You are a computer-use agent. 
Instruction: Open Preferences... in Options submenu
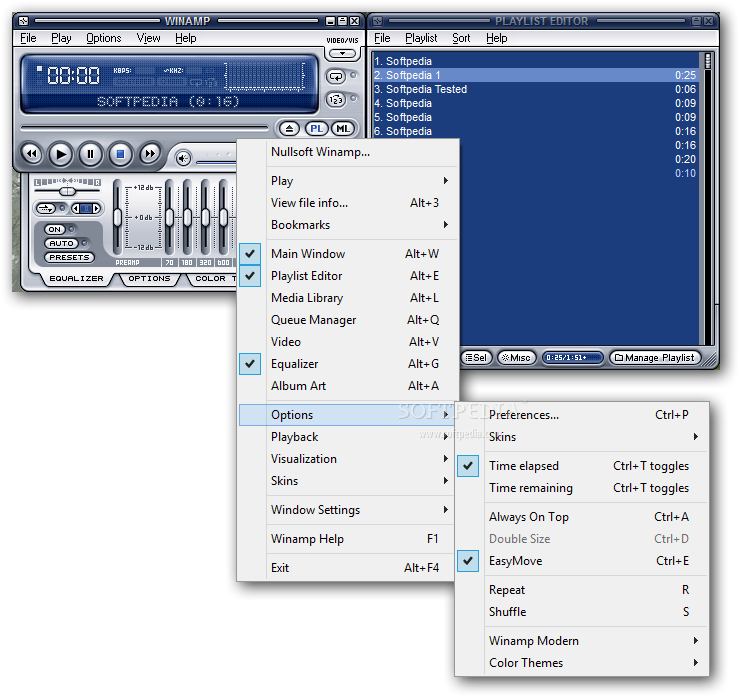[582, 415]
